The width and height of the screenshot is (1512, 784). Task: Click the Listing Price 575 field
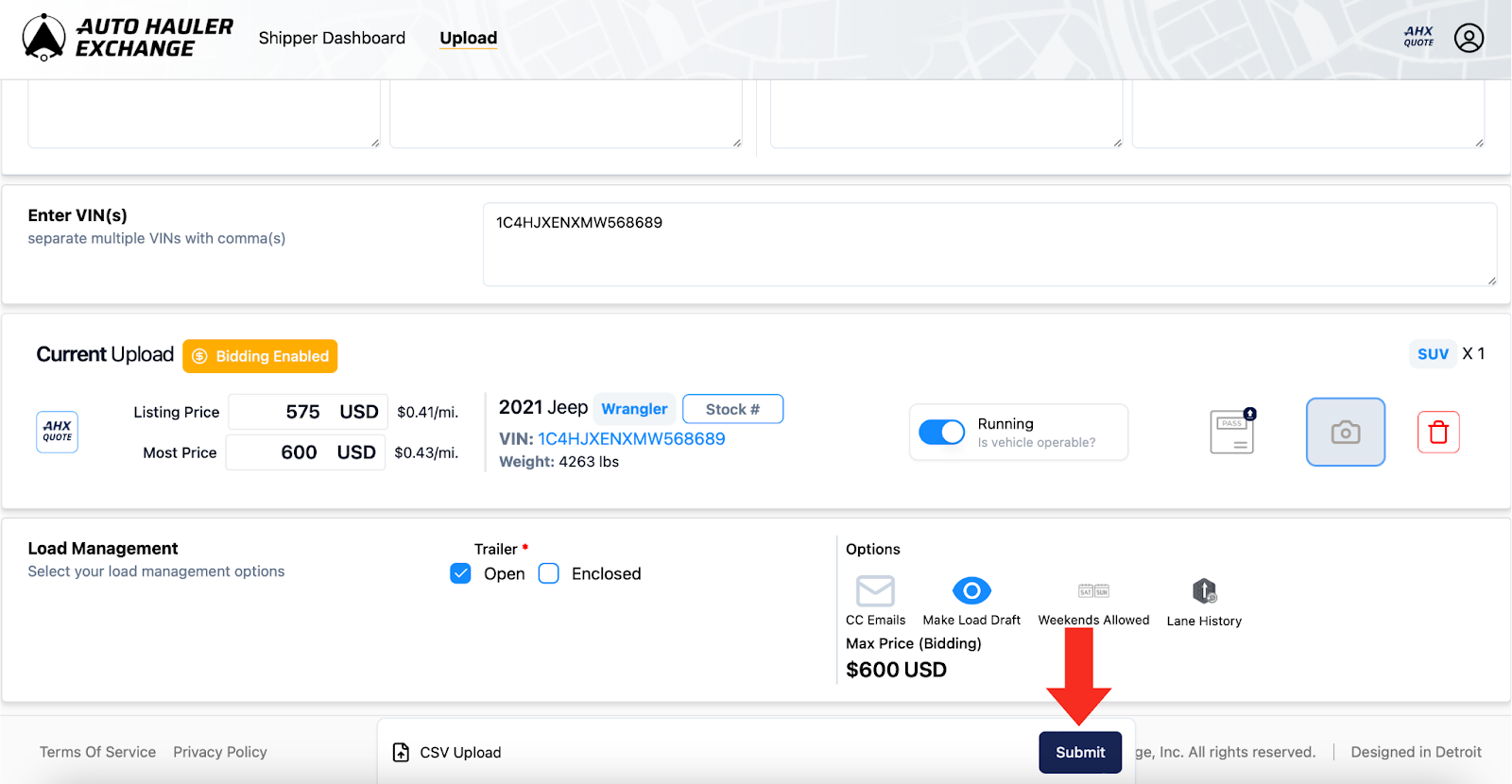308,412
